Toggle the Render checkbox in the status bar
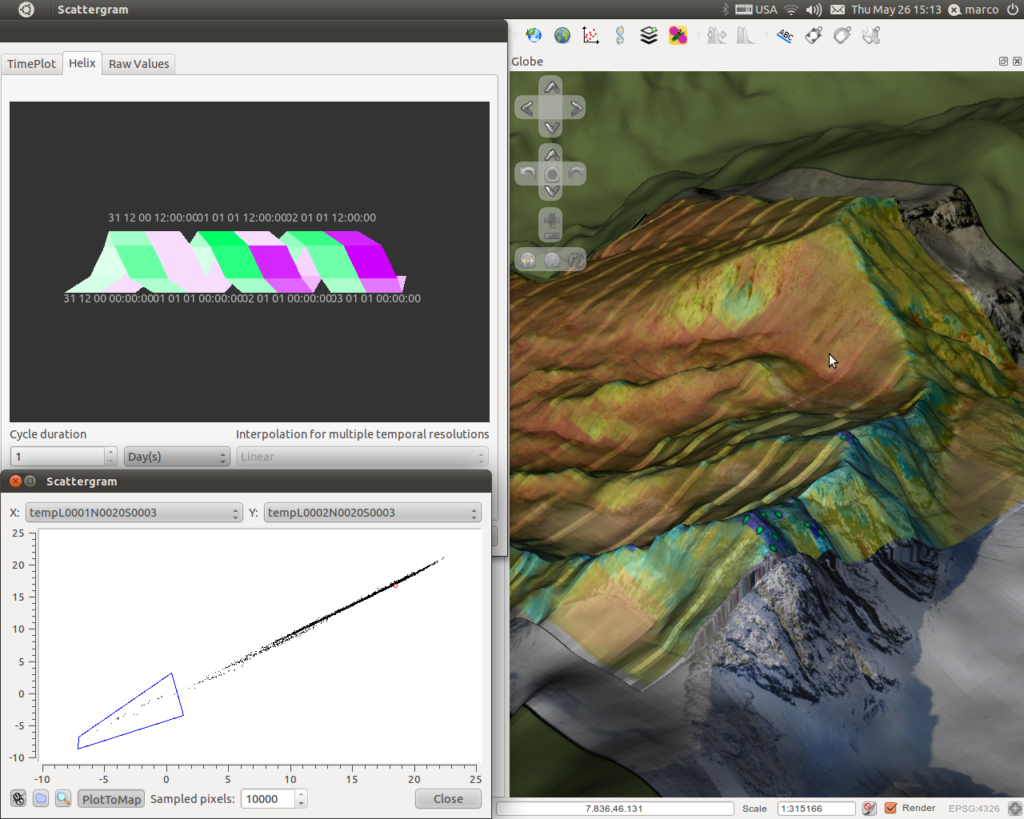Screen dimensions: 1024x819 [x=890, y=808]
